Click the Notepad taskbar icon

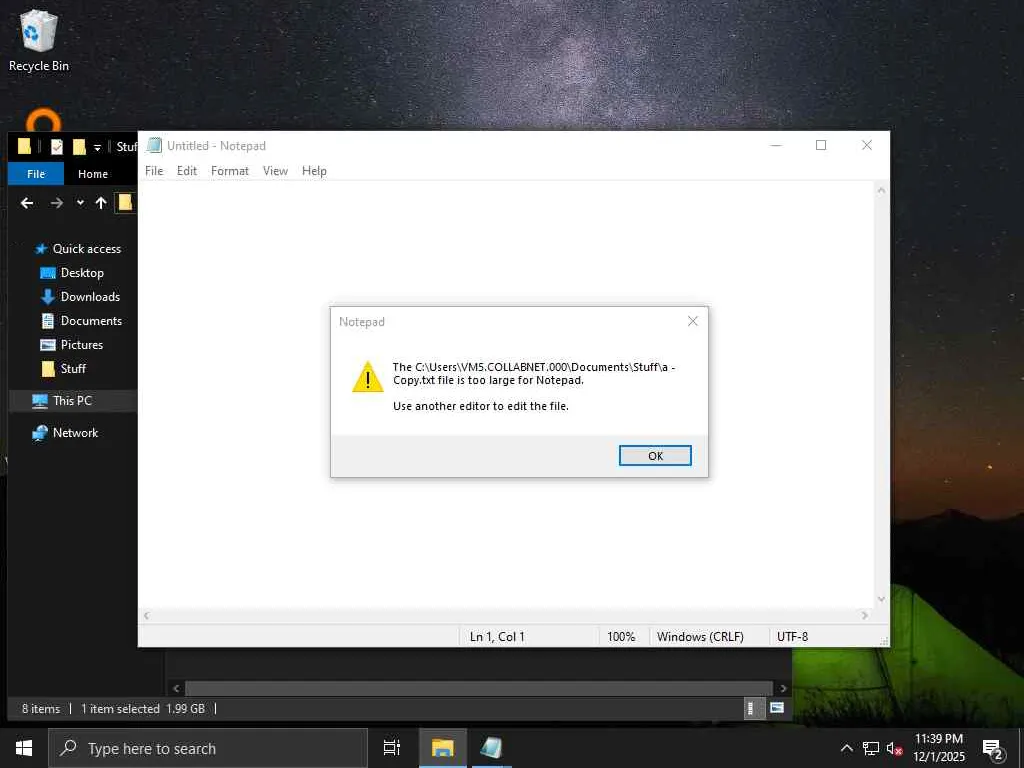(491, 748)
